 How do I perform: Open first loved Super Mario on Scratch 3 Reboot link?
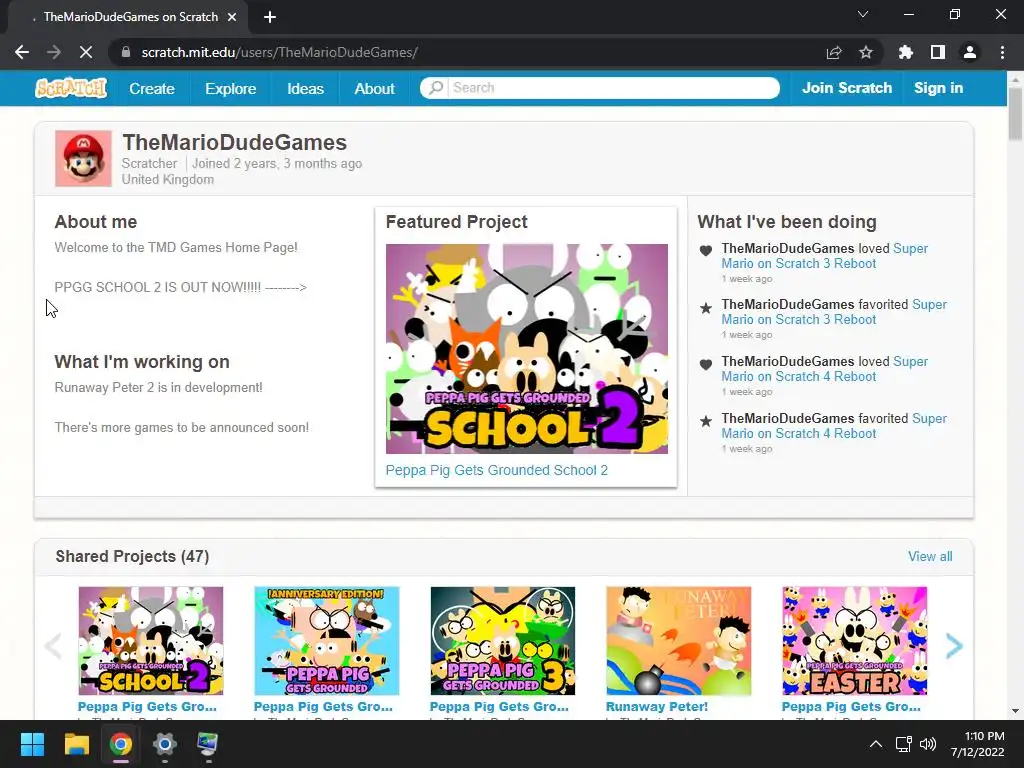coord(824,256)
